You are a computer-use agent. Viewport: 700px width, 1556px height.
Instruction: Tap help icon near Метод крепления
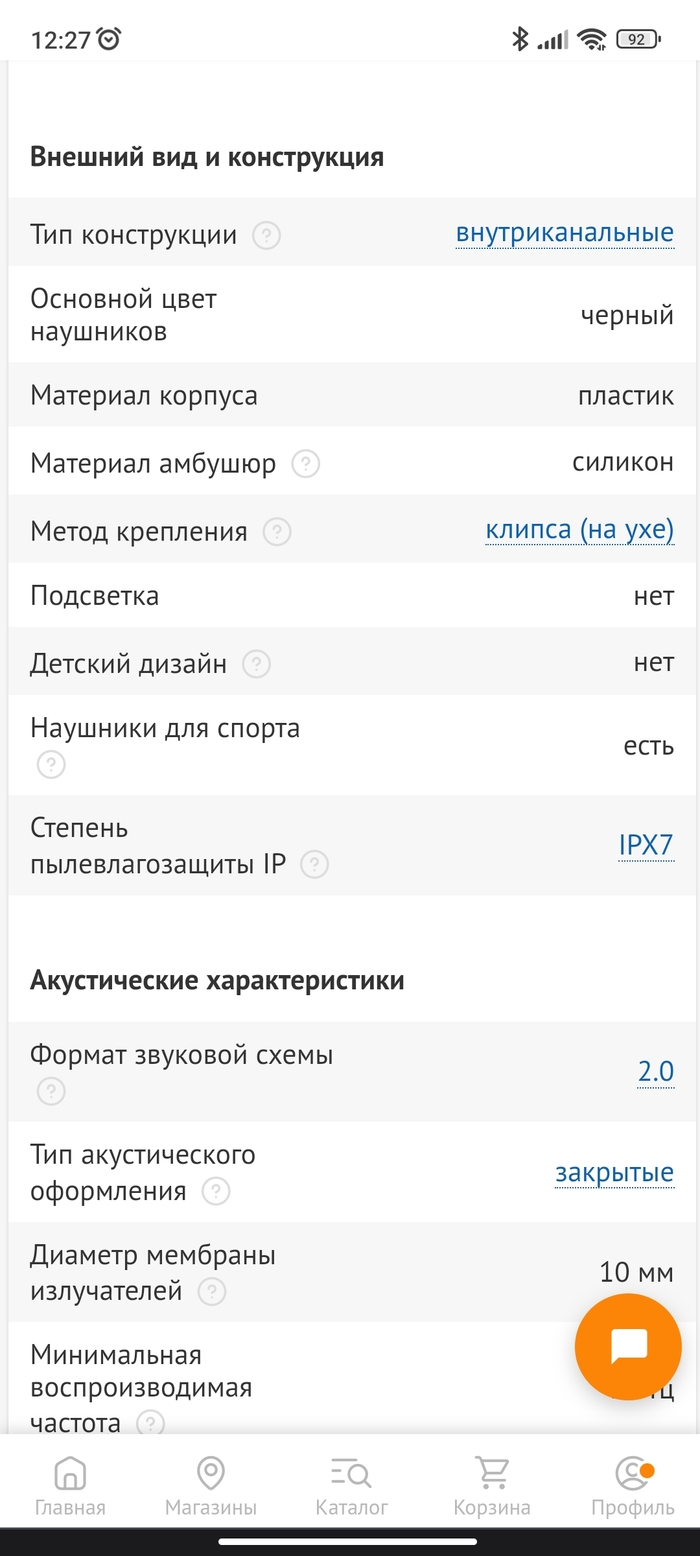[x=276, y=532]
